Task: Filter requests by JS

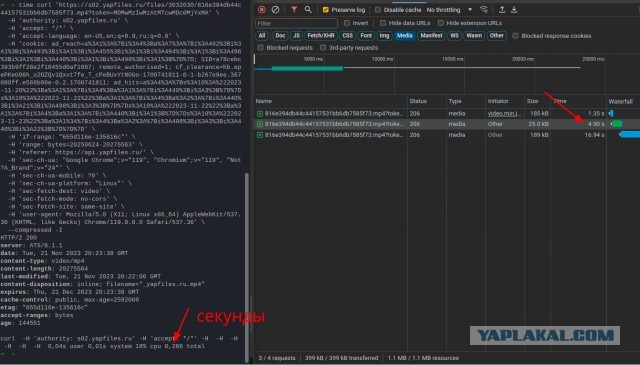Action: click(x=296, y=36)
